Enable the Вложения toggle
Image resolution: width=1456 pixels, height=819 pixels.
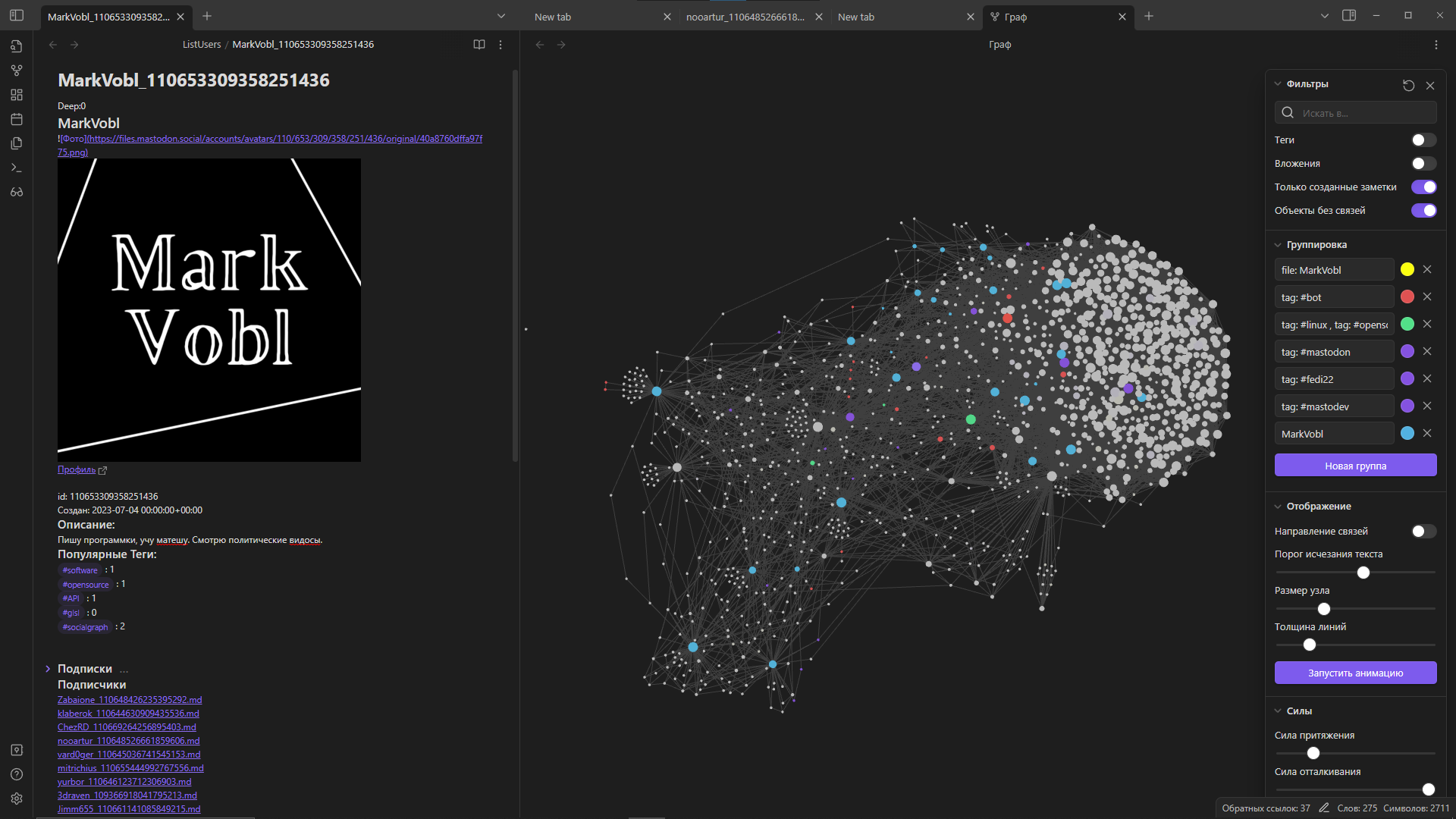pos(1423,164)
